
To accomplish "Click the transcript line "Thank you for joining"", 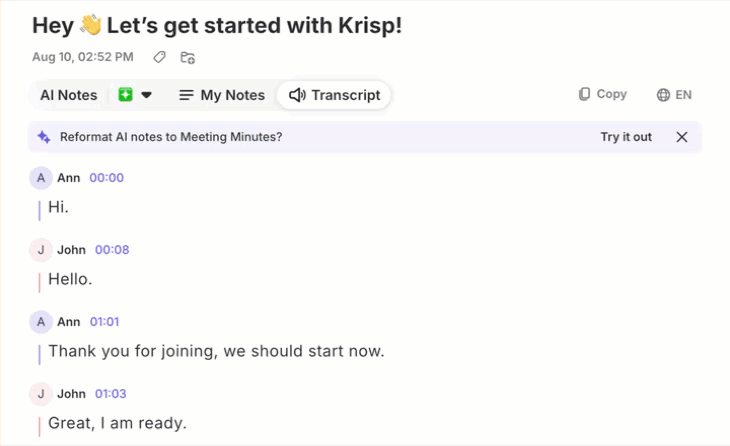I will pos(216,351).
